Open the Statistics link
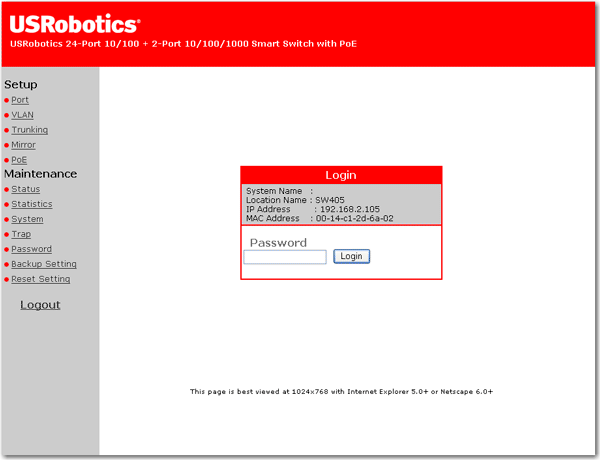This screenshot has height=460, width=600. (32, 204)
